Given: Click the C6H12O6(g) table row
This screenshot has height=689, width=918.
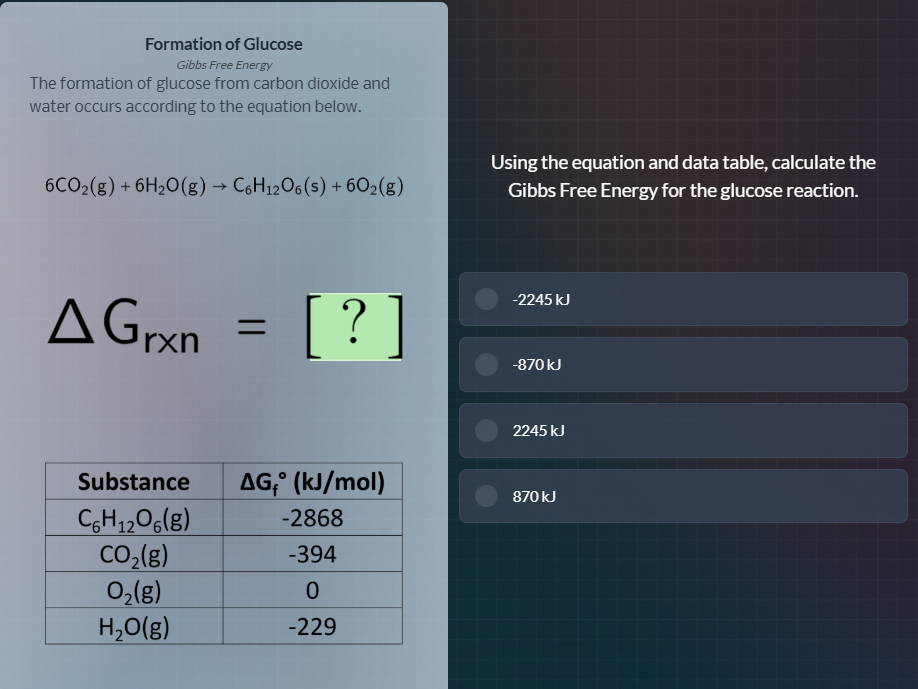Looking at the screenshot, I should click(x=134, y=517).
